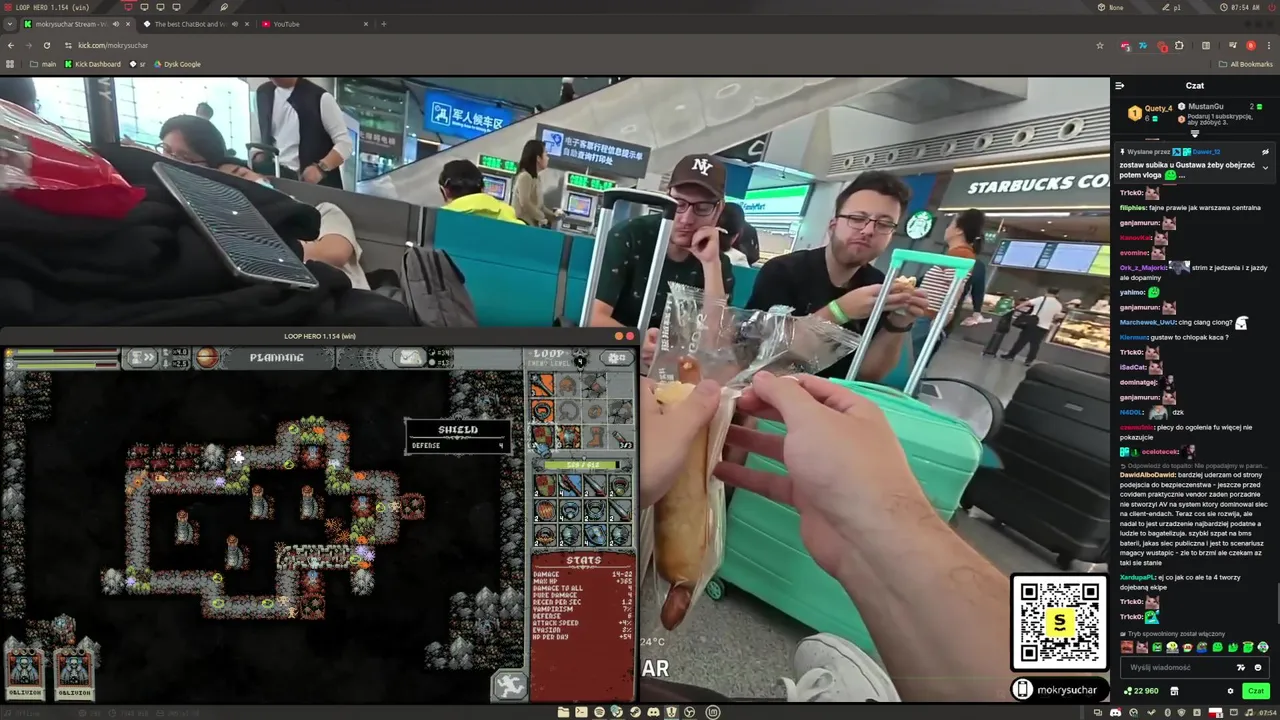The height and width of the screenshot is (720, 1280).
Task: Open the All Bookmarks folder
Action: tap(1246, 64)
